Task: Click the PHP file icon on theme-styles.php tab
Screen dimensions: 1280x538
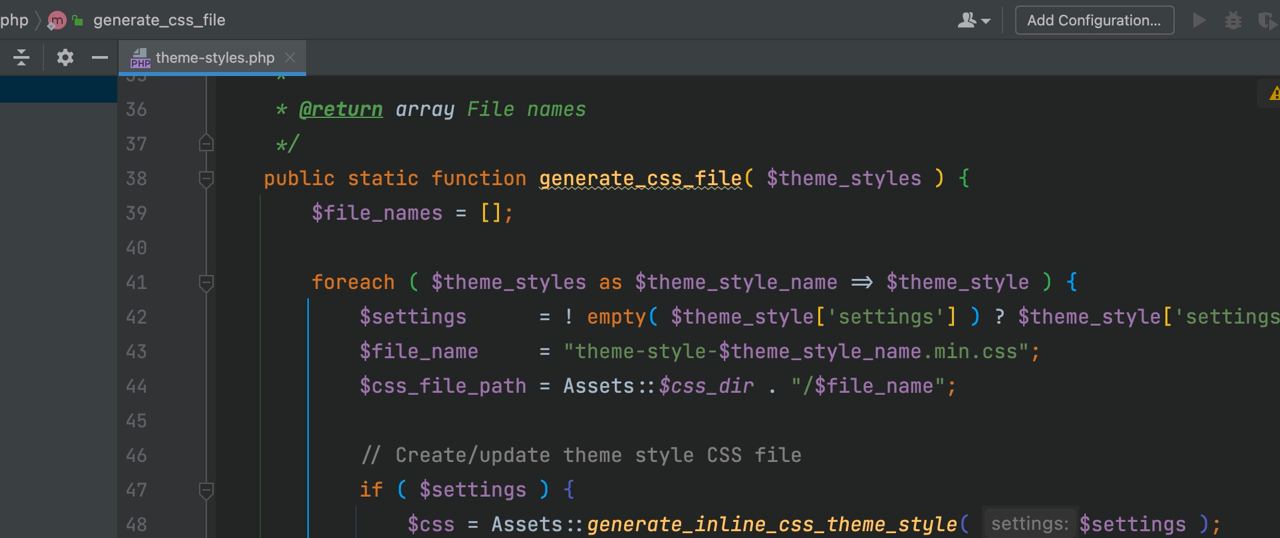Action: point(140,58)
